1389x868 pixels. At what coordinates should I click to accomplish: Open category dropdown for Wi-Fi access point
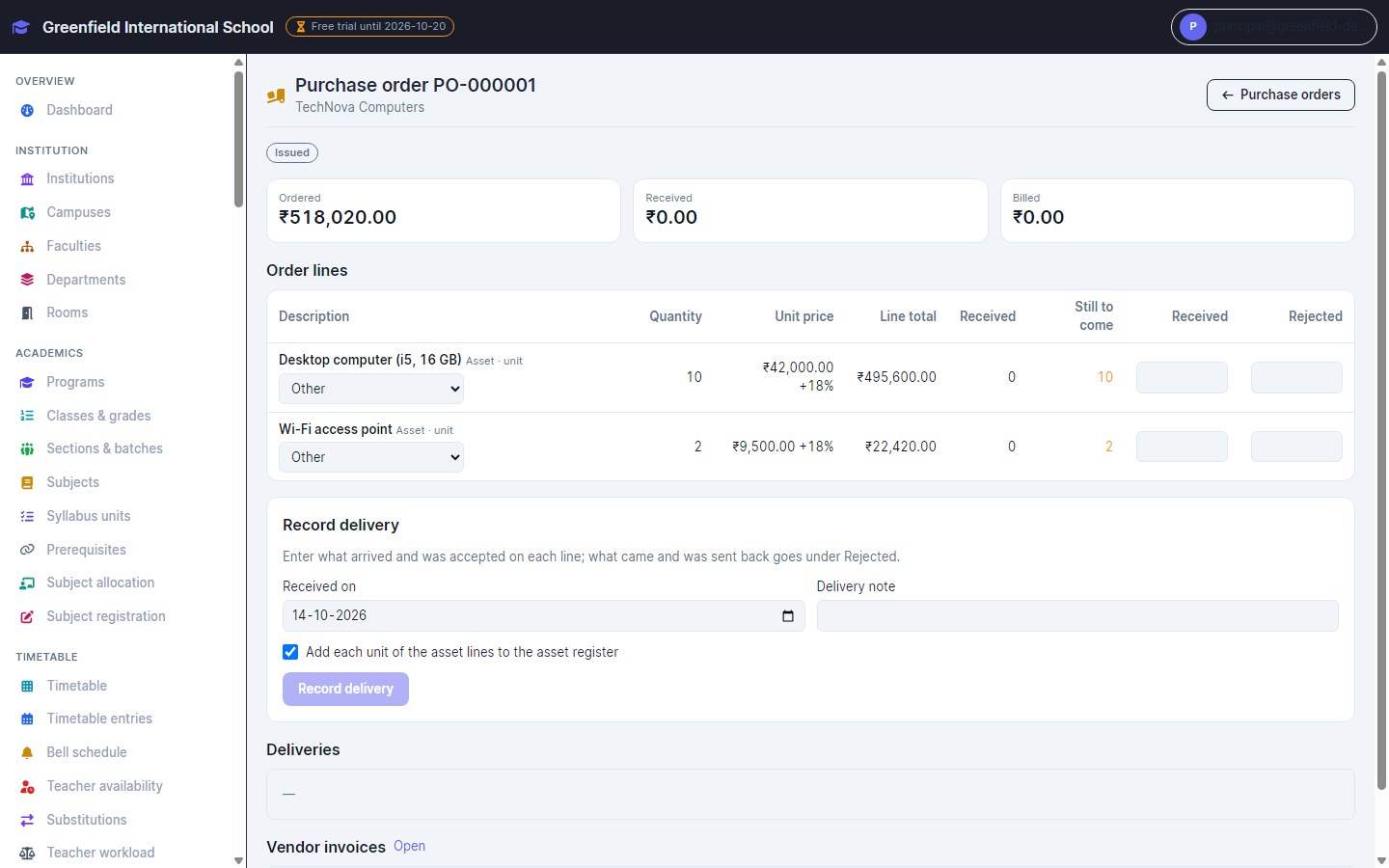click(371, 457)
